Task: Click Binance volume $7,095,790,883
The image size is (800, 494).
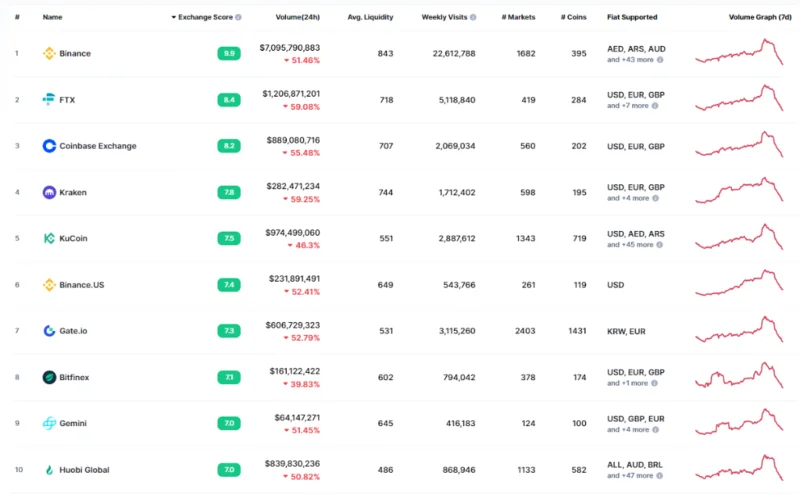Action: pyautogui.click(x=290, y=47)
